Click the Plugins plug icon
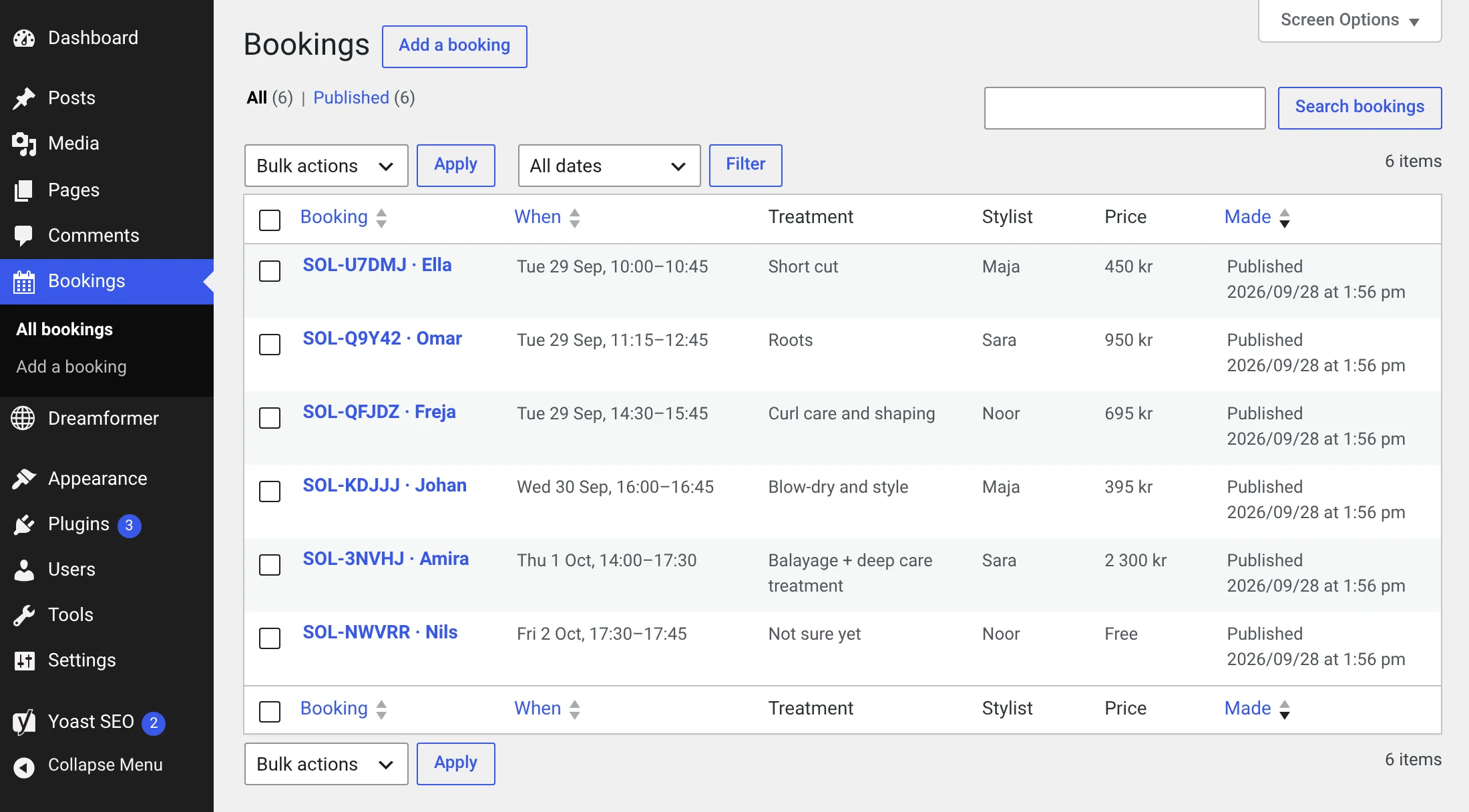This screenshot has height=812, width=1469. point(24,524)
